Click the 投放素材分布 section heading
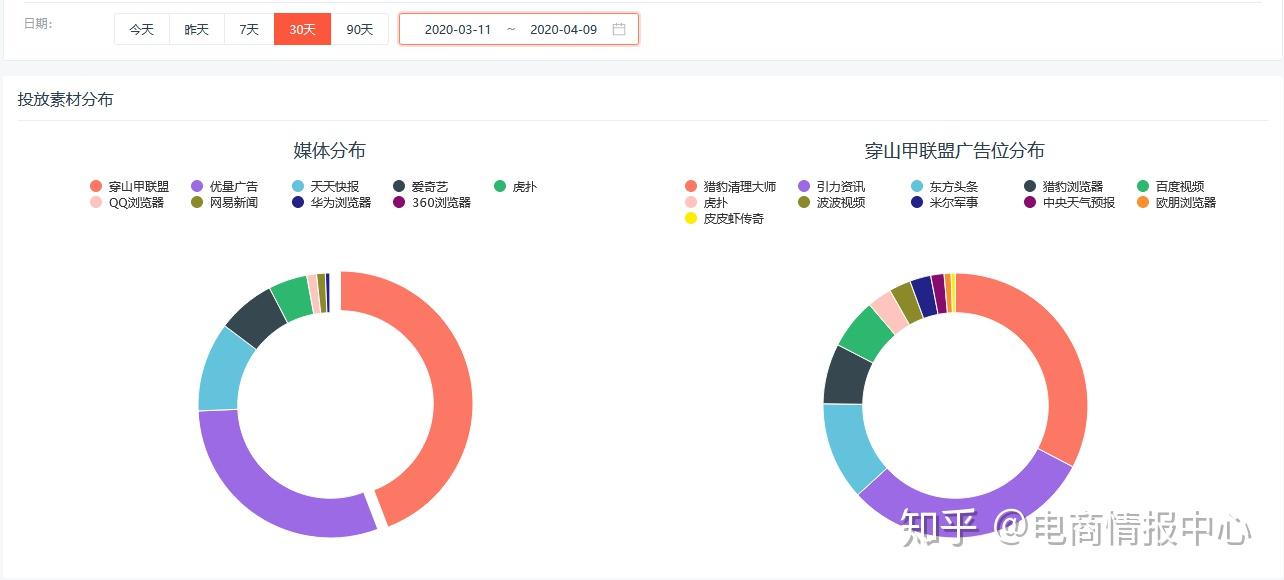This screenshot has height=580, width=1284. 65,99
